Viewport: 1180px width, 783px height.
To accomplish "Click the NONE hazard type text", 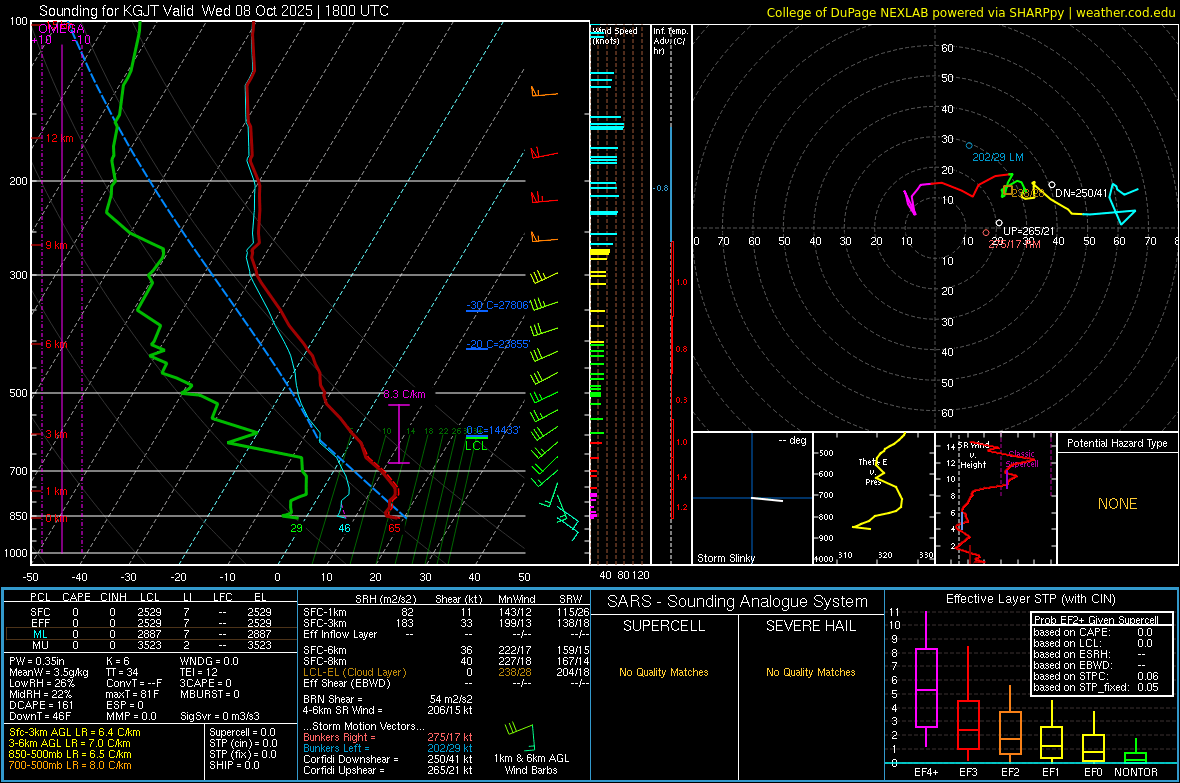I will click(x=1118, y=504).
